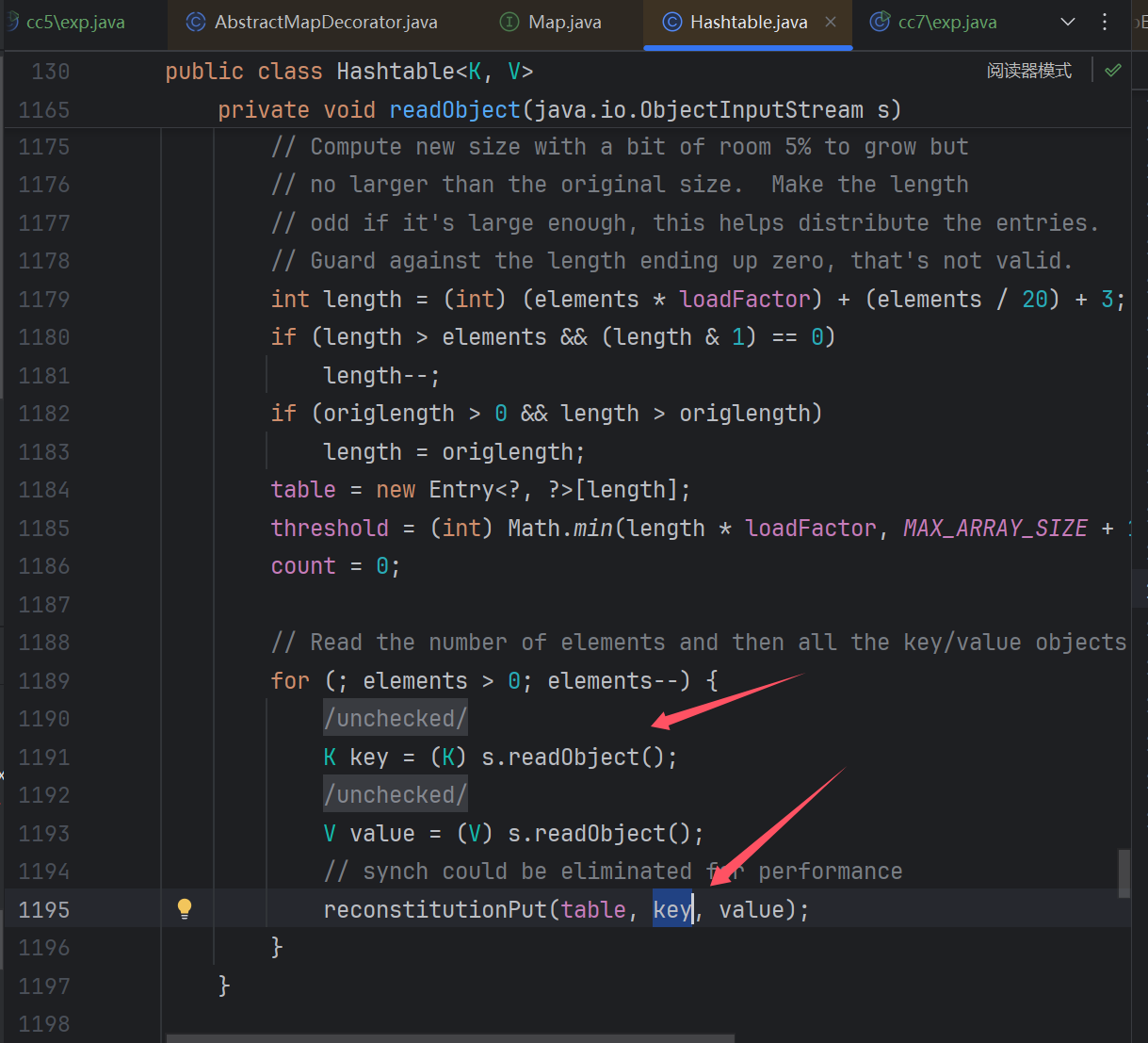1148x1043 pixels.
Task: Click 'length = origlength;' on line 1183
Action: pos(454,452)
